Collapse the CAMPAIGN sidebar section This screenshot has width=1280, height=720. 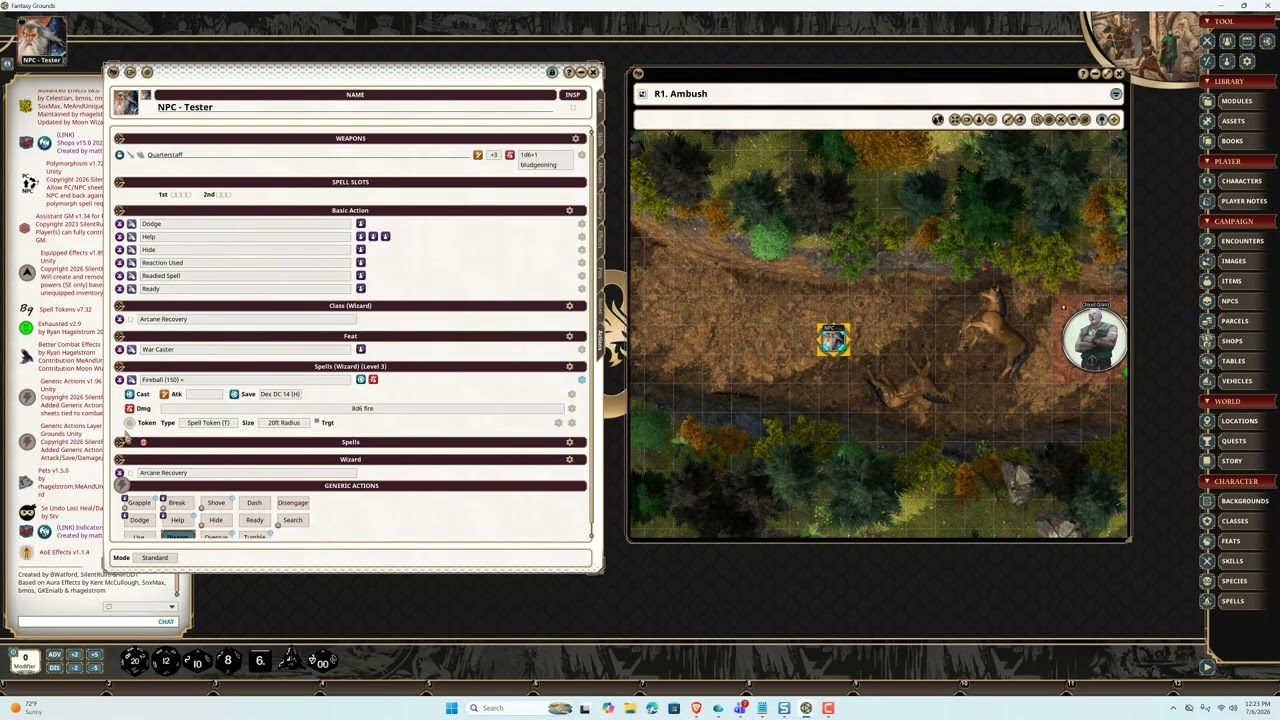click(x=1207, y=221)
